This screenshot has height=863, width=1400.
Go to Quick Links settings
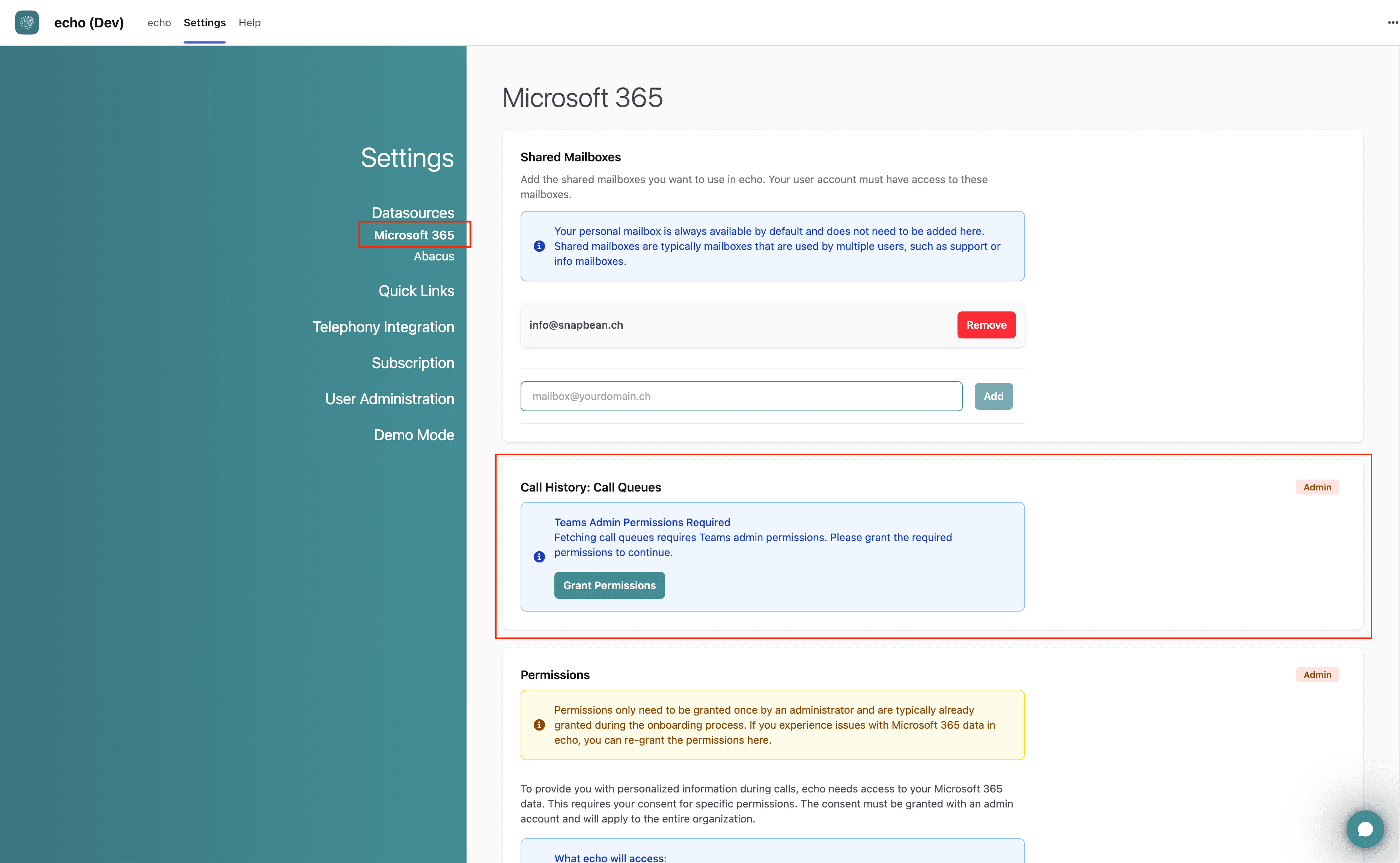[x=416, y=290]
